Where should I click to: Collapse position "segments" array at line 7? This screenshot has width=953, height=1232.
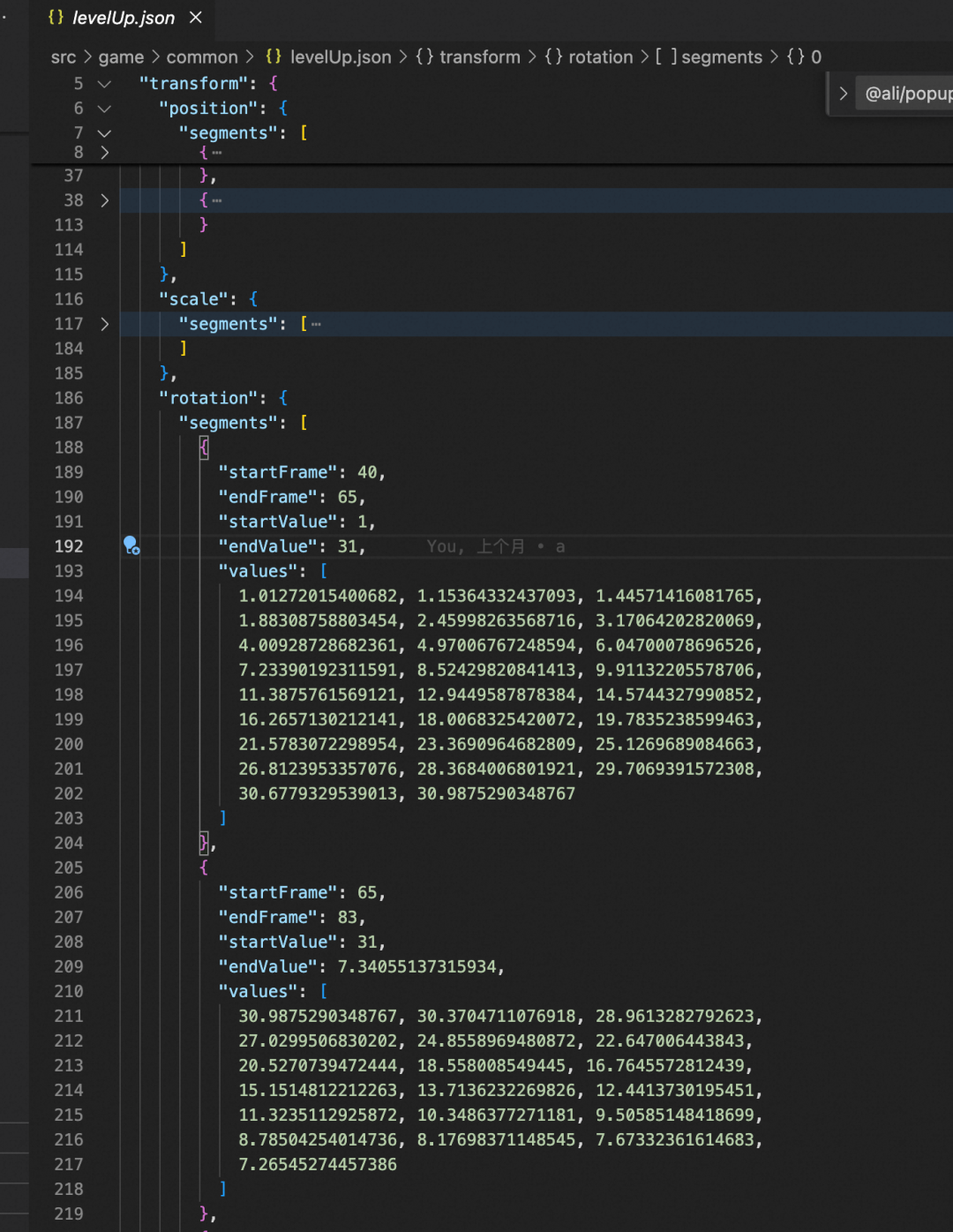[x=104, y=133]
